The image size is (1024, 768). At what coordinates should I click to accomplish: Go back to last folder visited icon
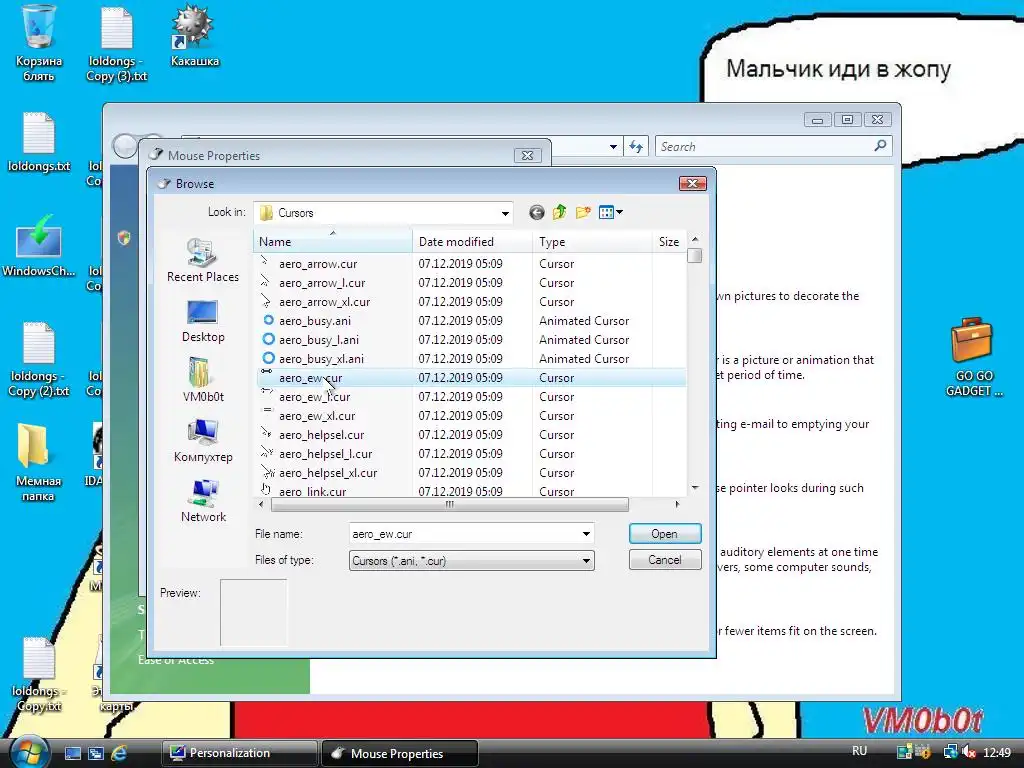pyautogui.click(x=536, y=212)
